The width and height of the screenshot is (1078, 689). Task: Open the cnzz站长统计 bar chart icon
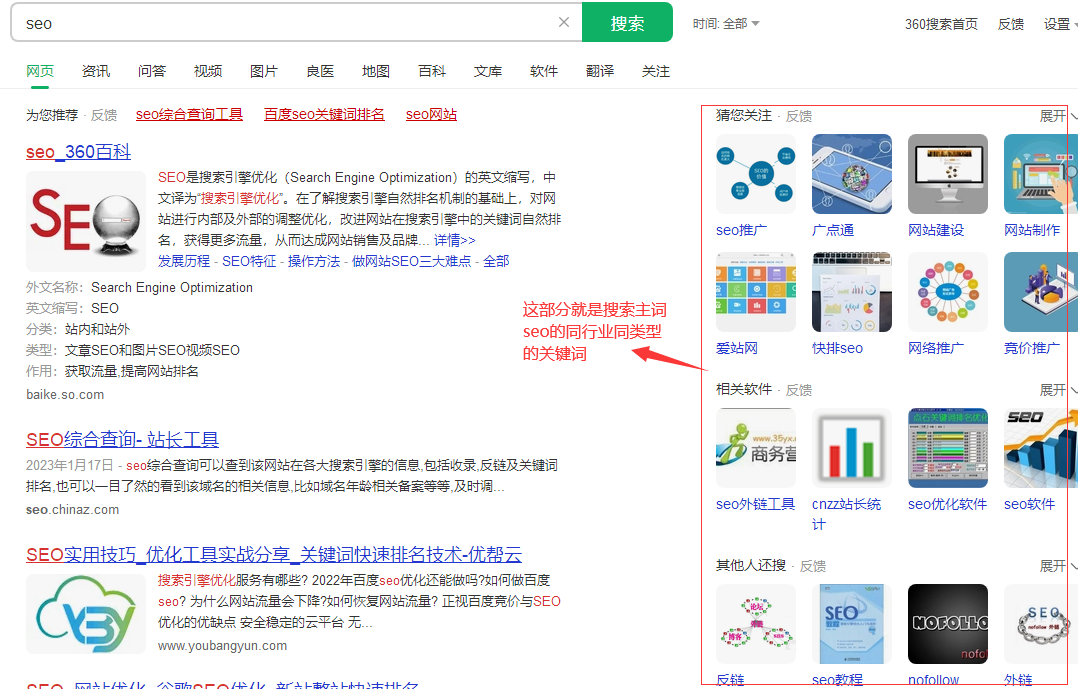tap(852, 448)
